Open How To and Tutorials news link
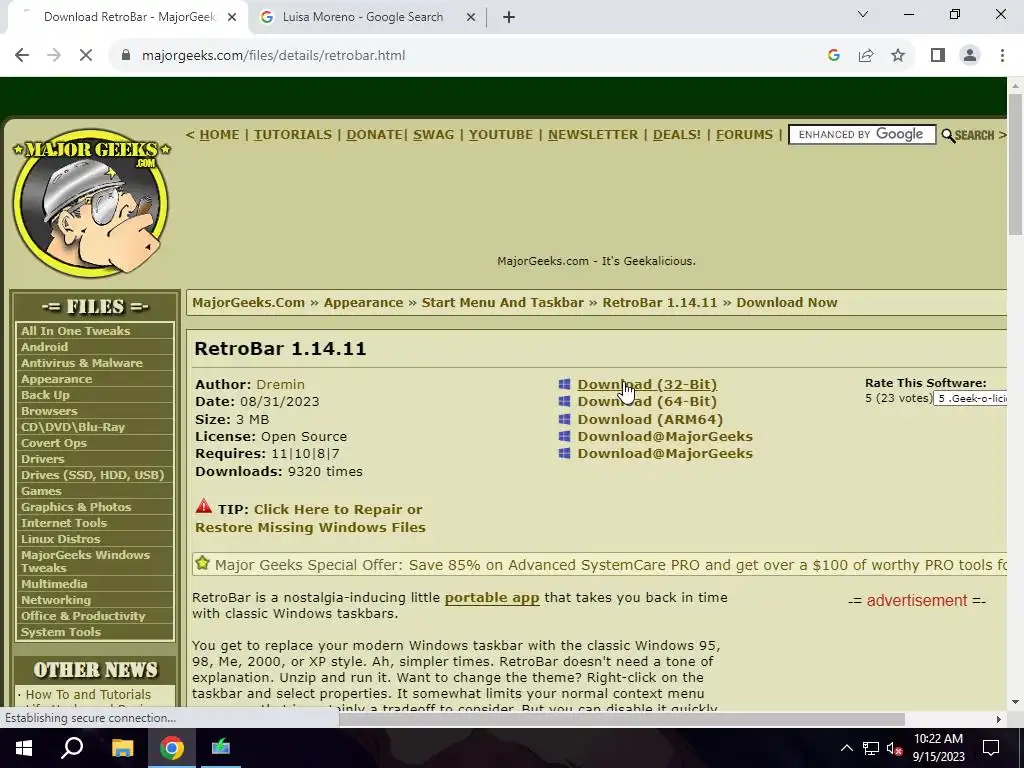The width and height of the screenshot is (1024, 768). click(88, 694)
